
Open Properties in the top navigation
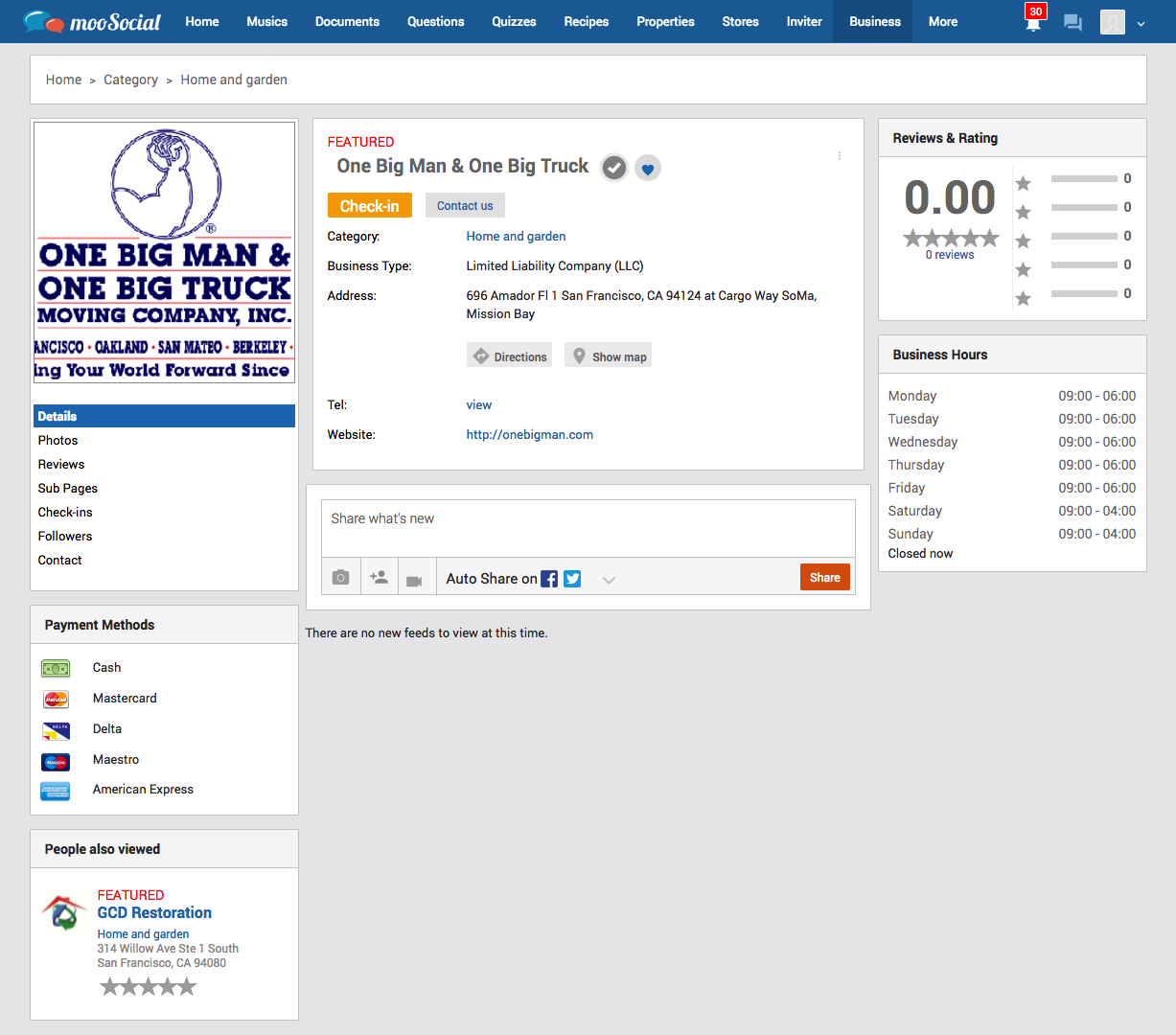click(x=665, y=21)
